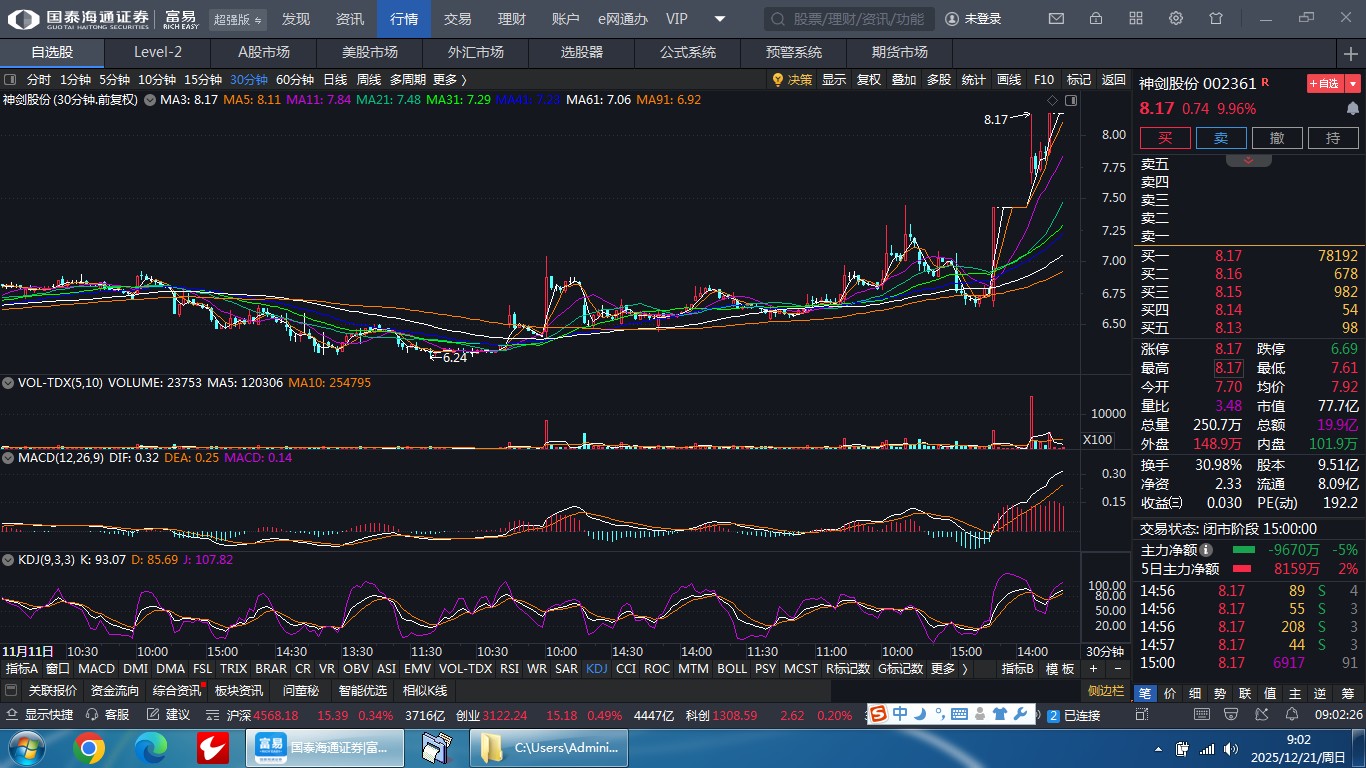Click the red 买 buy button
The width and height of the screenshot is (1366, 768).
[x=1165, y=138]
